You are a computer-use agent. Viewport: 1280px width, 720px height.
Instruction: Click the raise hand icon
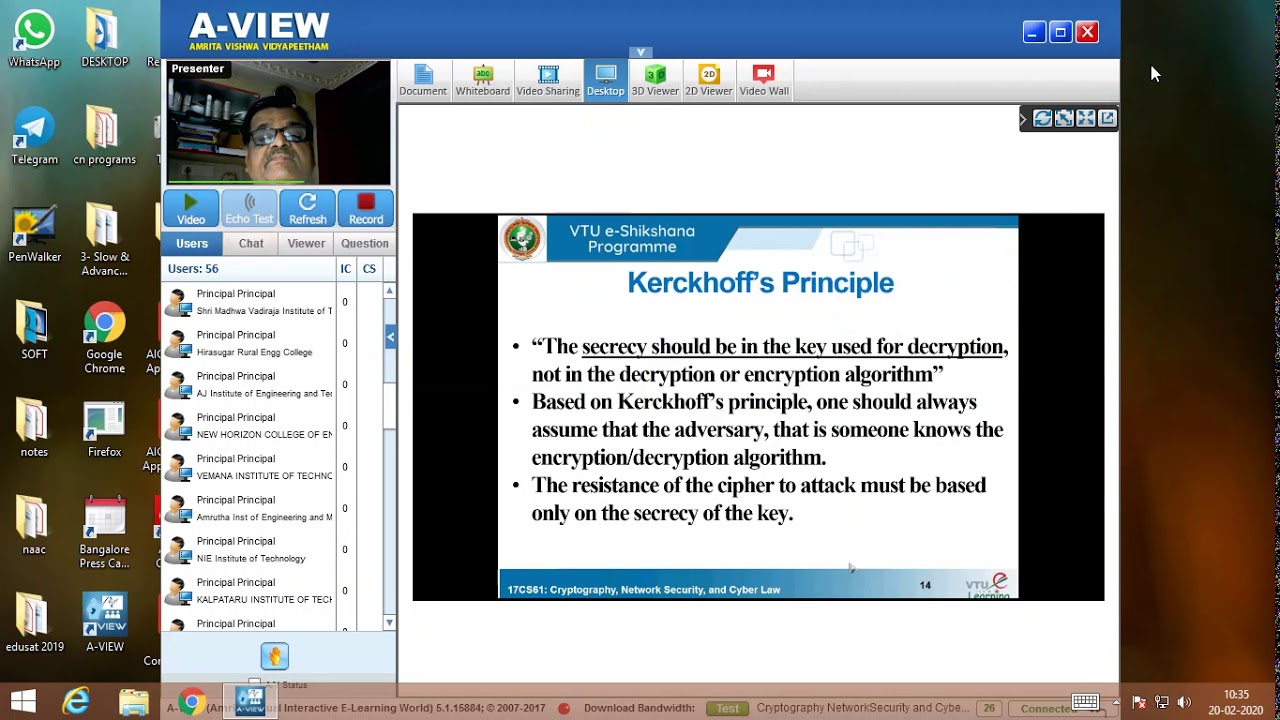click(275, 656)
